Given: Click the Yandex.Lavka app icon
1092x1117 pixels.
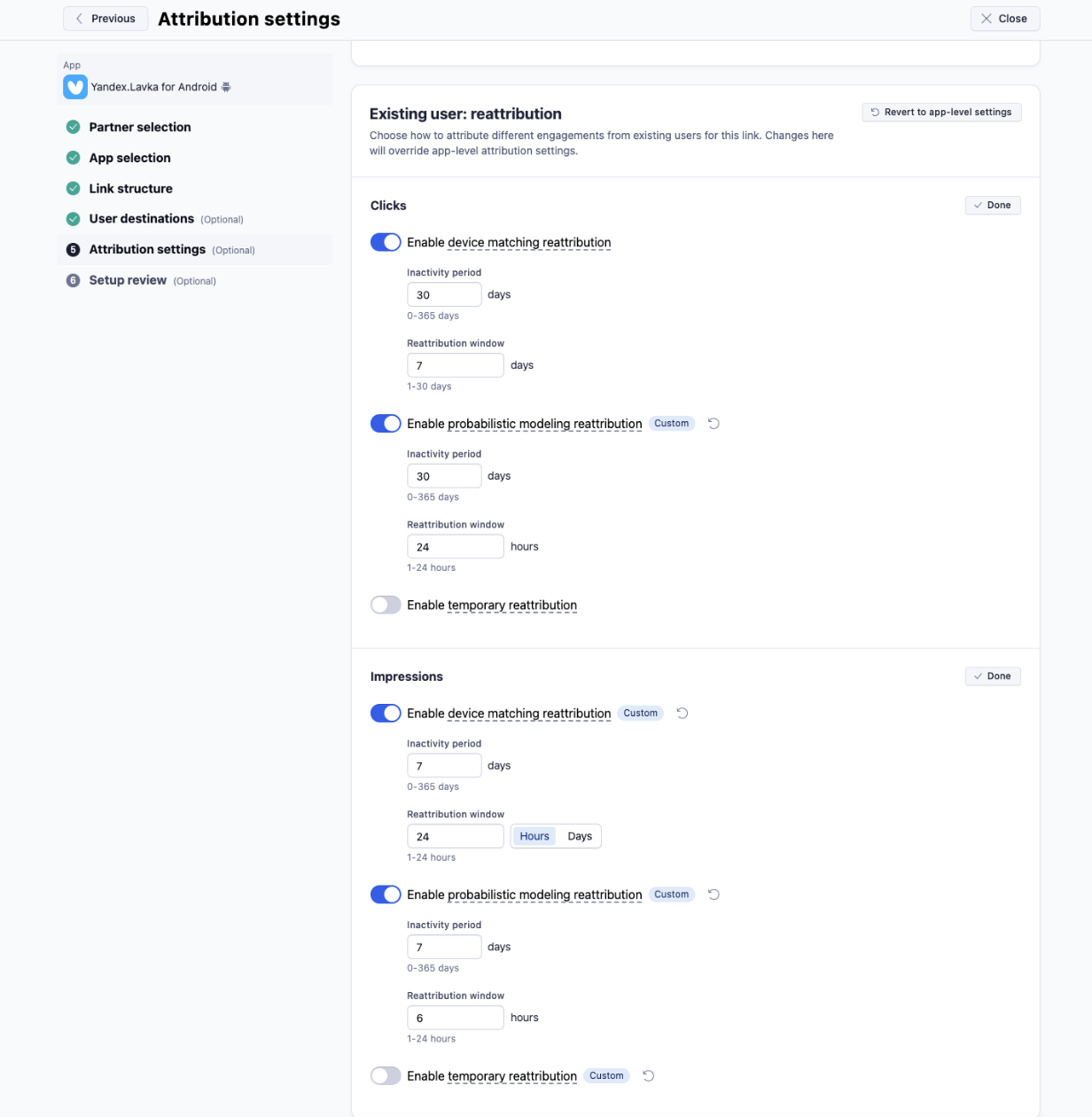Looking at the screenshot, I should [75, 87].
